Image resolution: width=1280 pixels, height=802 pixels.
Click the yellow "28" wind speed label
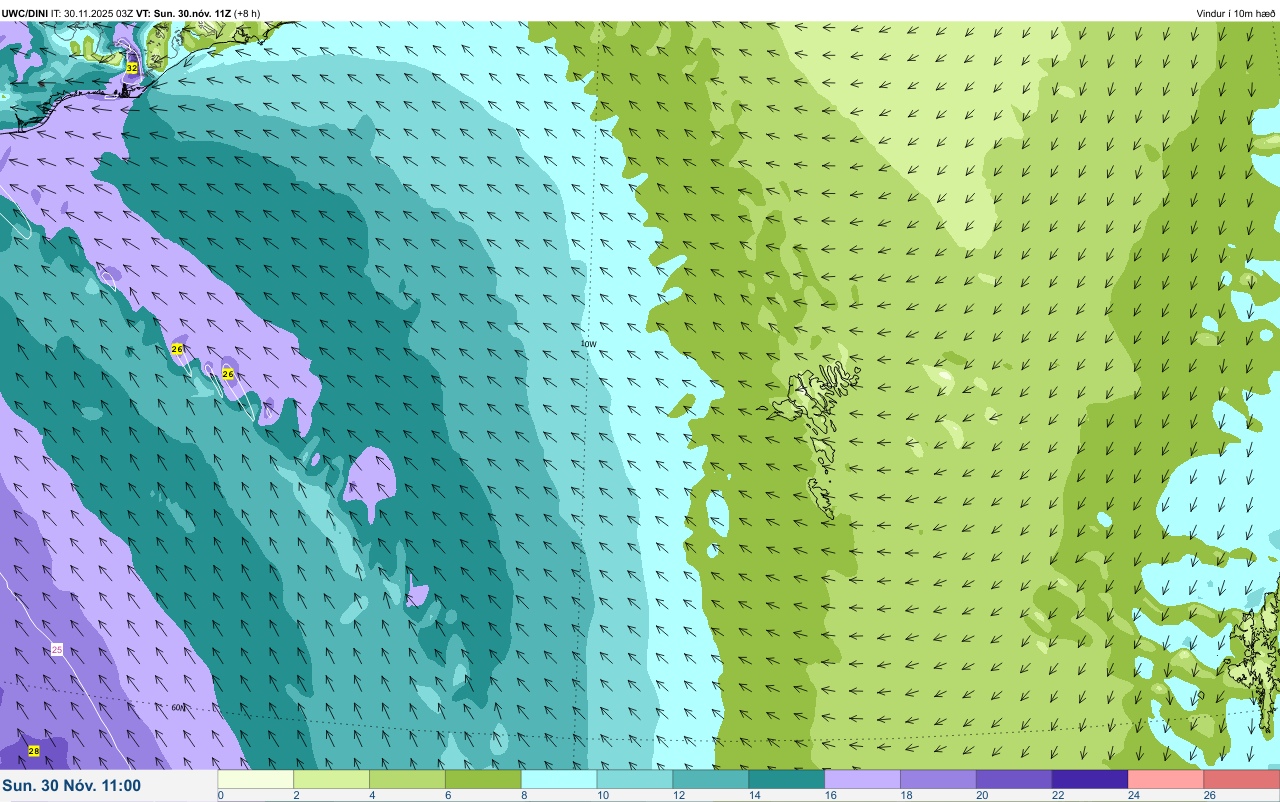(x=34, y=751)
